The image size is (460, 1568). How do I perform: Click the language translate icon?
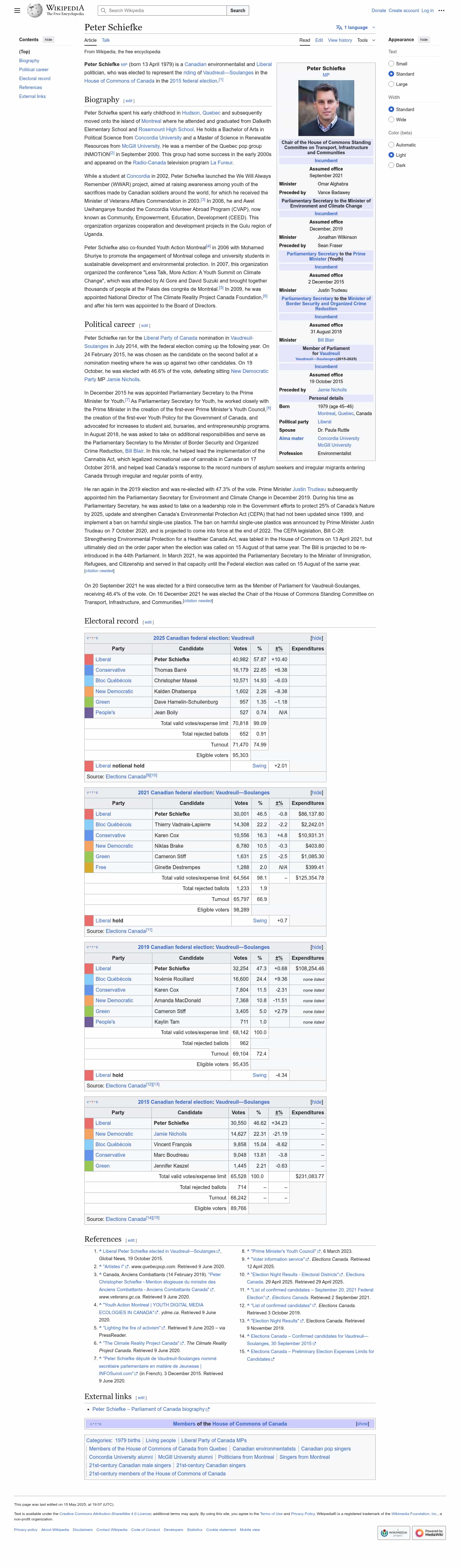coord(339,27)
